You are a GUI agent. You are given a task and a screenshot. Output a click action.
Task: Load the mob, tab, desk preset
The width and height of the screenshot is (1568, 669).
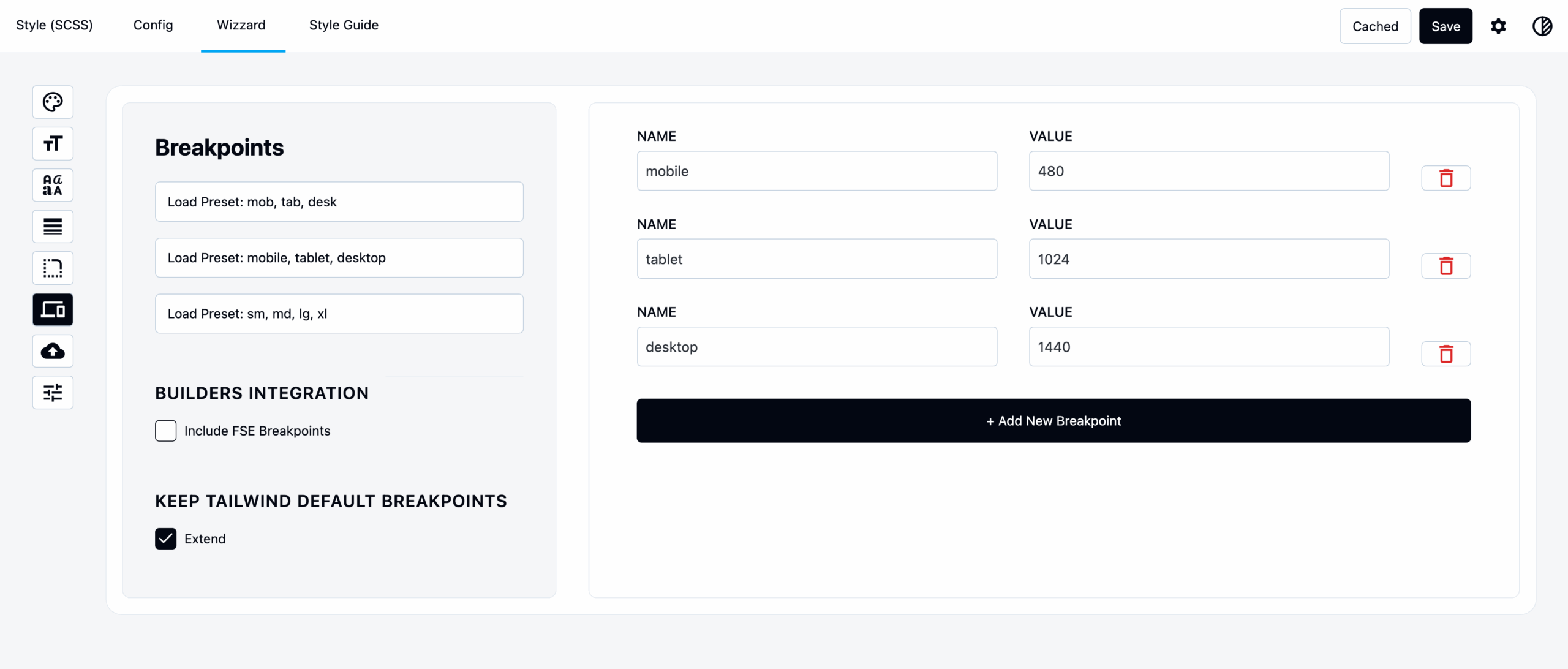(339, 202)
